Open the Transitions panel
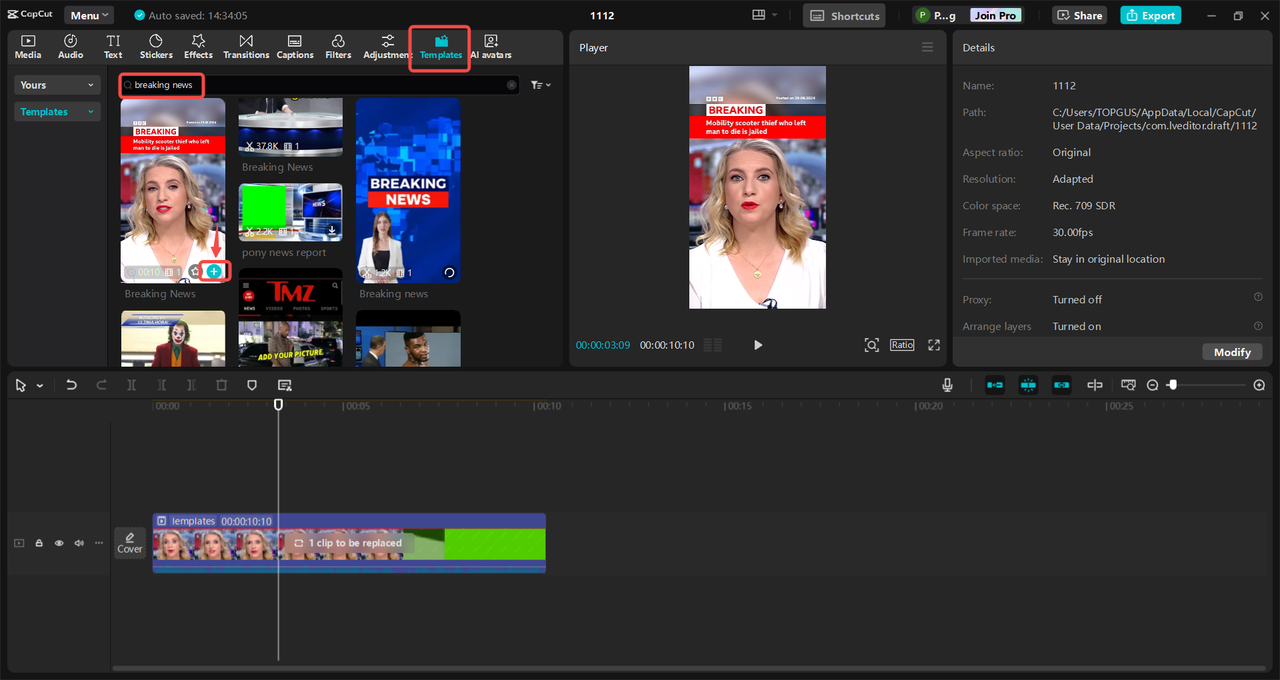The image size is (1280, 680). point(246,46)
